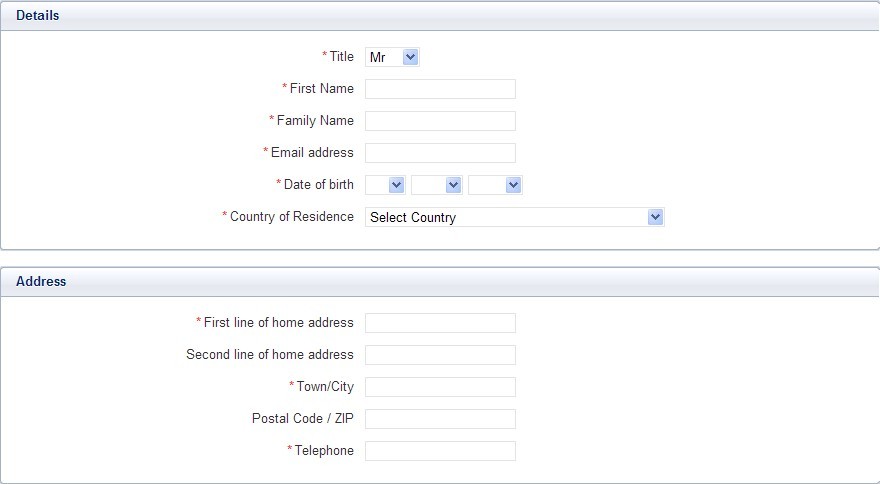Click the Postal Code / ZIP field
This screenshot has height=484, width=880.
tap(440, 419)
